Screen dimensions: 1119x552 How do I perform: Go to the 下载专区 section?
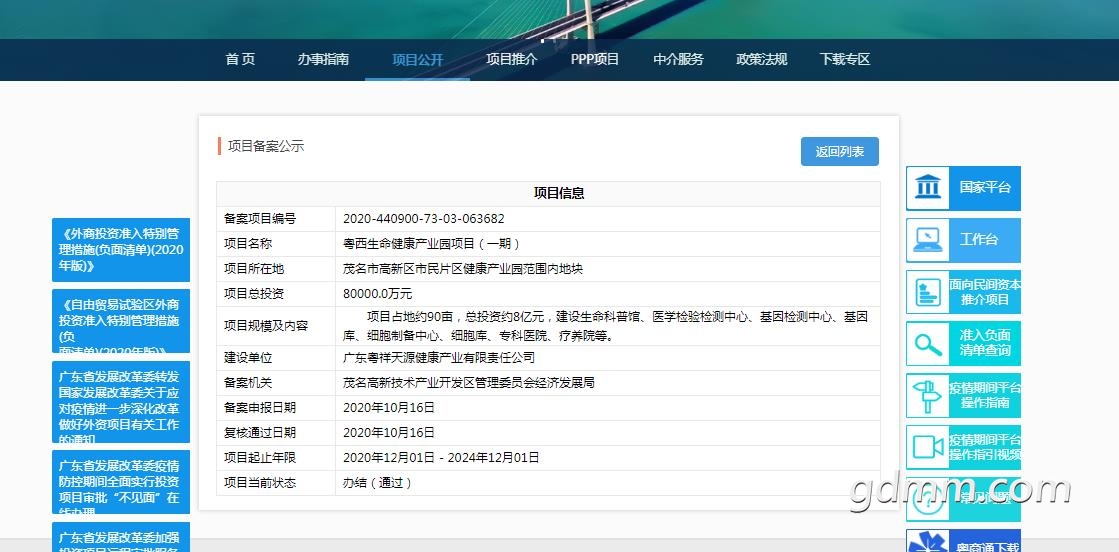coord(845,59)
